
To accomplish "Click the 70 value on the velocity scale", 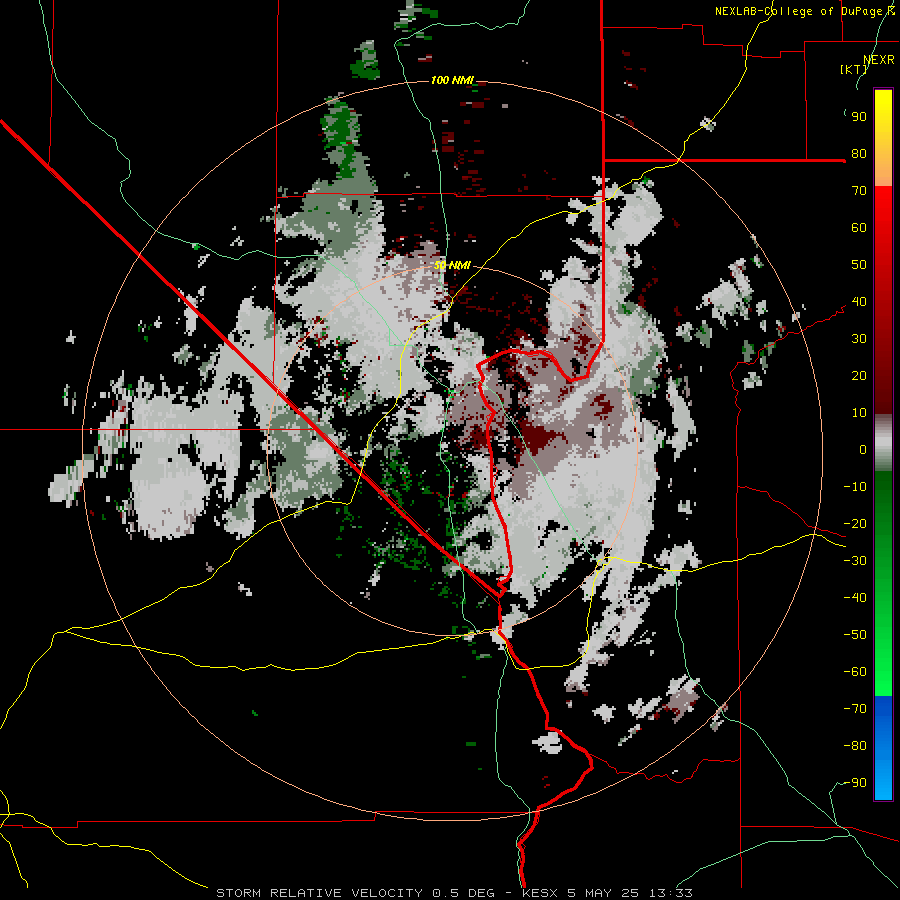I will [x=859, y=191].
